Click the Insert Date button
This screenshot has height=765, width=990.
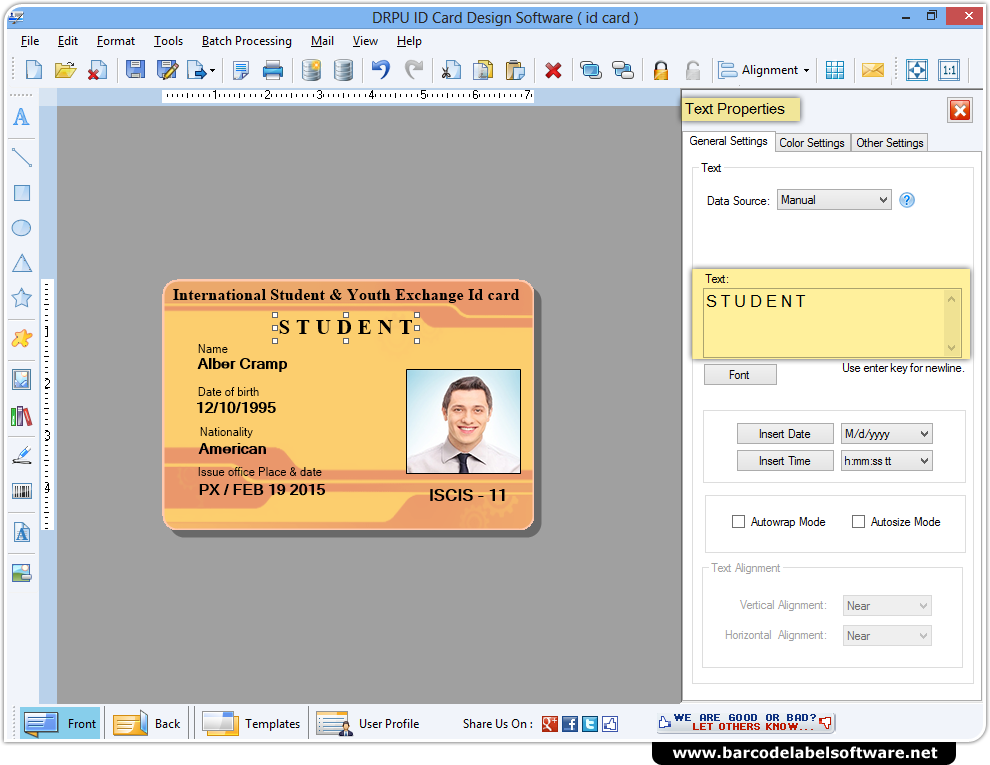tap(785, 433)
